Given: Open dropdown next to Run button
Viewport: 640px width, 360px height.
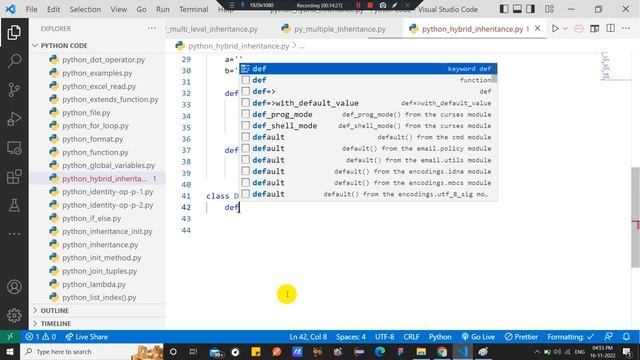Looking at the screenshot, I should (x=565, y=29).
